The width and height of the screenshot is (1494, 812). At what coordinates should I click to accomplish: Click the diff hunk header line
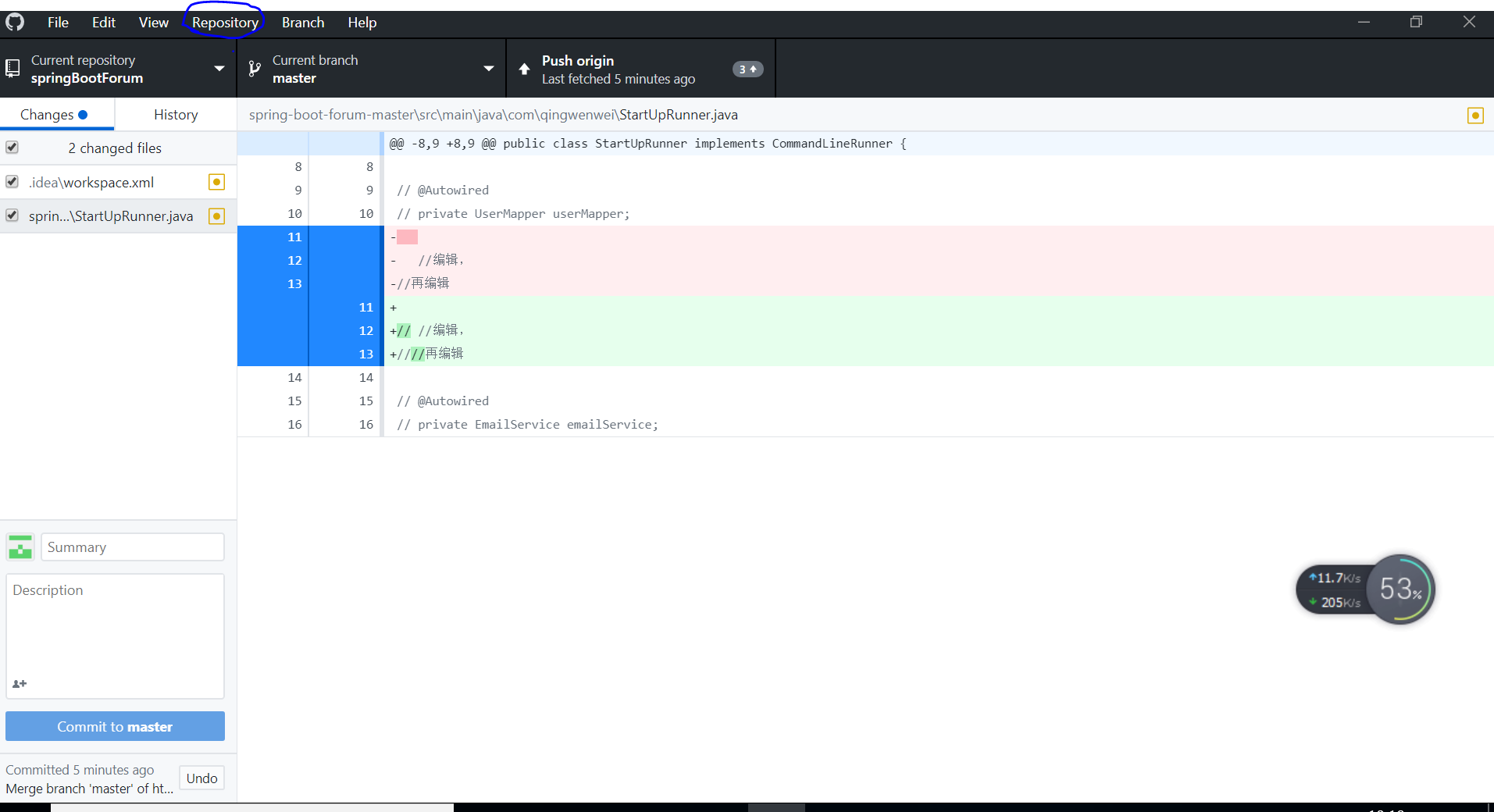865,144
